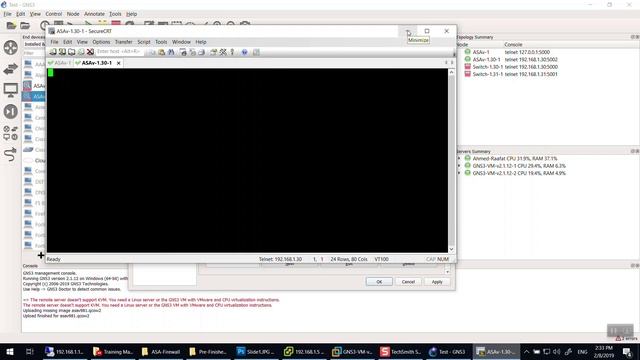Click the SecureCRT terminal scrollbar up arrow
Screen dimensions: 640x360
451,72
